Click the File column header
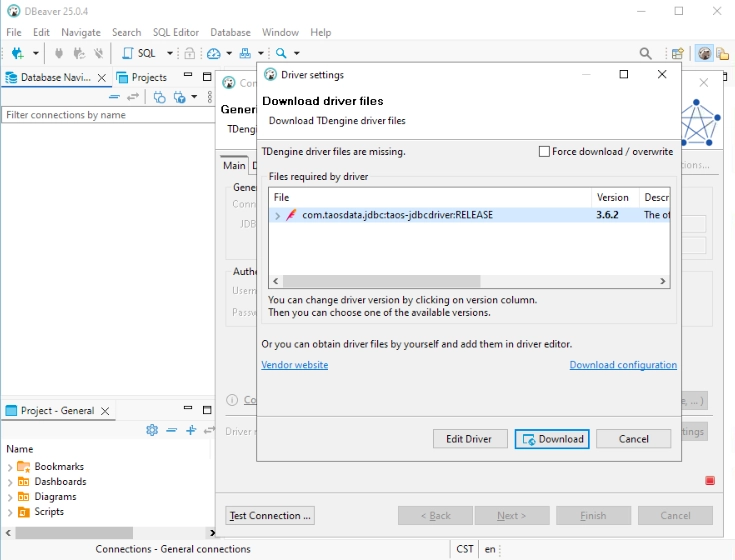The height and width of the screenshot is (560, 735). pyautogui.click(x=430, y=197)
